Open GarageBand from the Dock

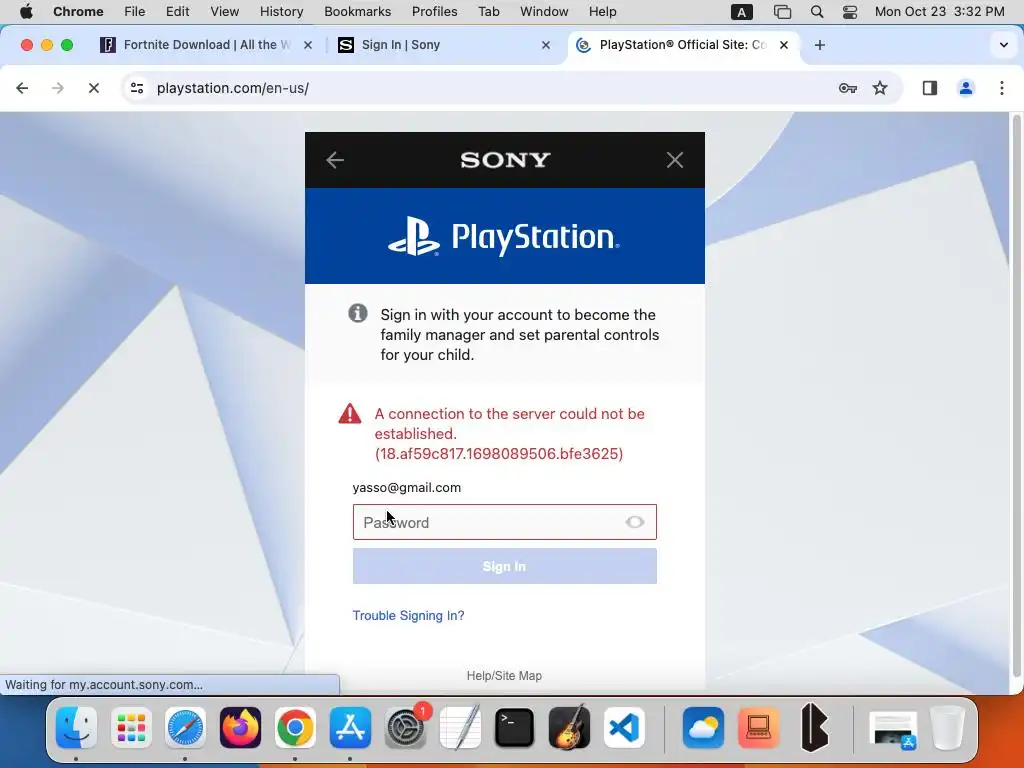[x=569, y=728]
